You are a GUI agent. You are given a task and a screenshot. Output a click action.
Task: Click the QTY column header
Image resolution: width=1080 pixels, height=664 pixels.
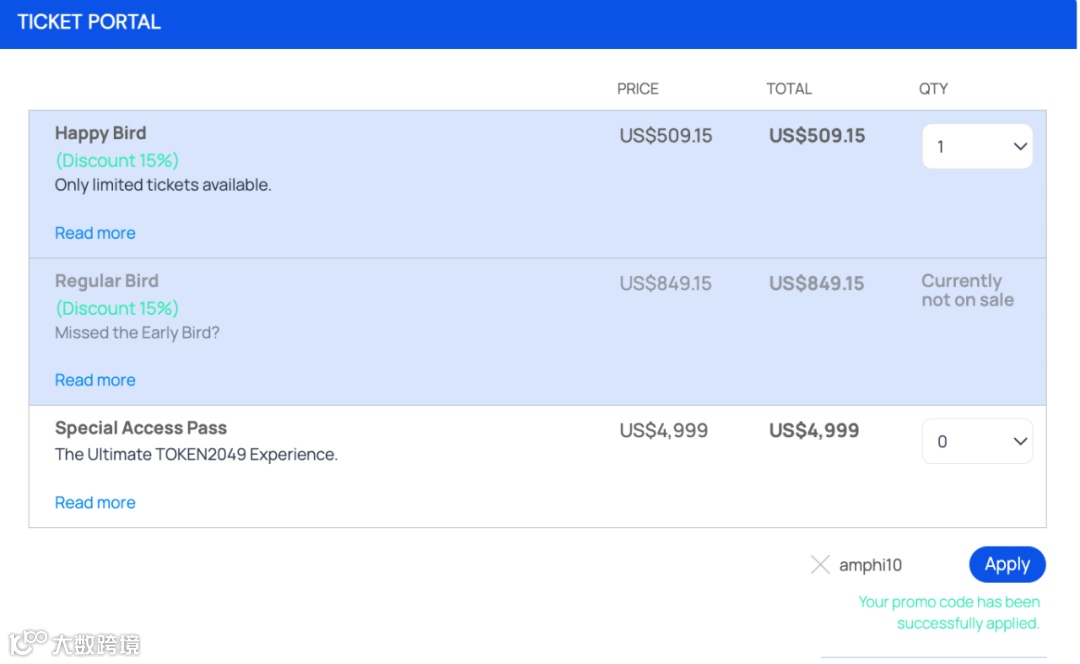(x=933, y=89)
